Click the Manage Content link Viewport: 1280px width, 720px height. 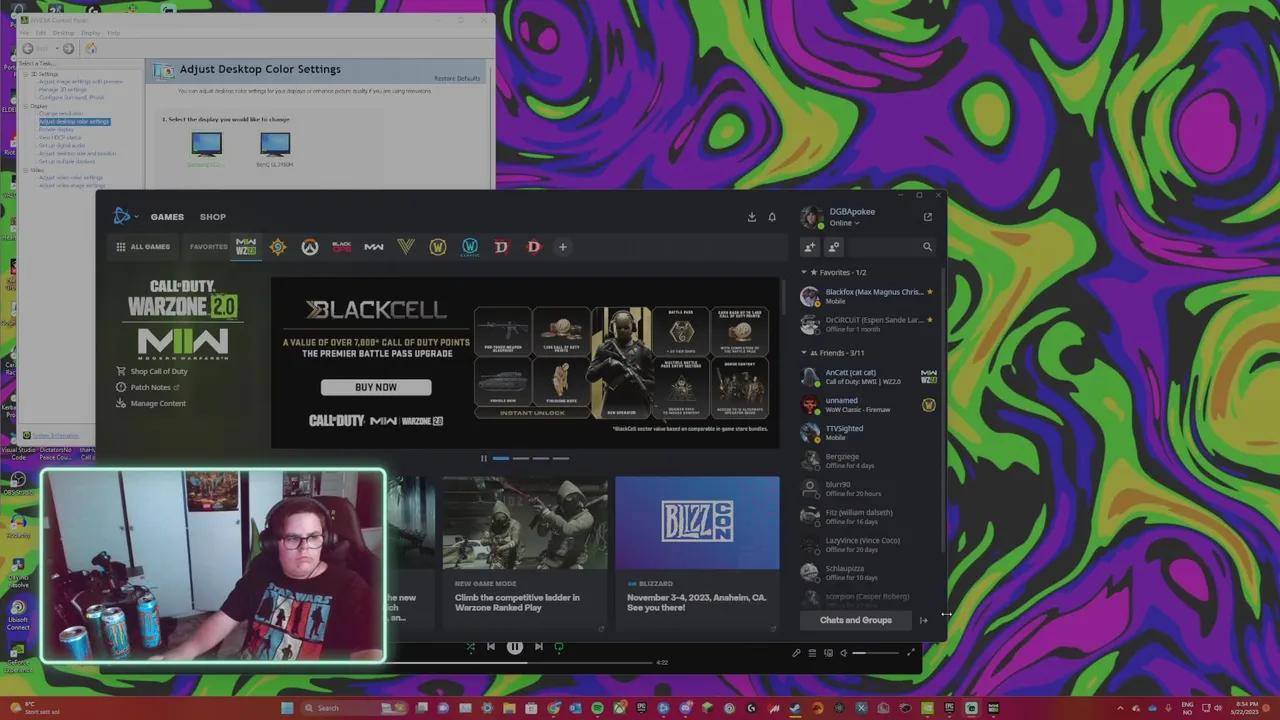coord(158,404)
